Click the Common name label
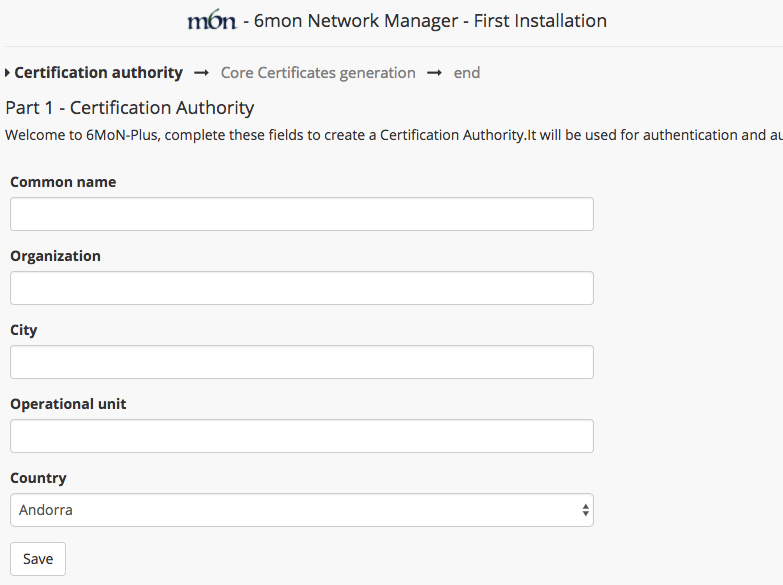783x585 pixels. point(63,182)
